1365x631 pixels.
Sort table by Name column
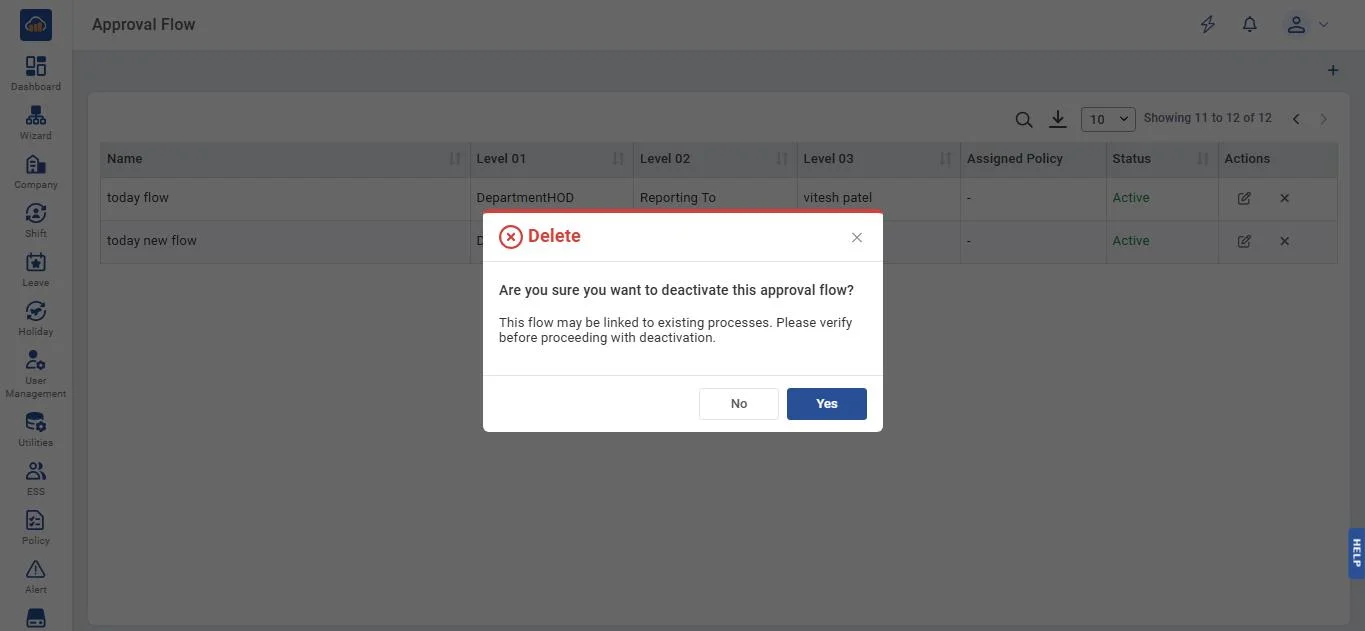(455, 159)
